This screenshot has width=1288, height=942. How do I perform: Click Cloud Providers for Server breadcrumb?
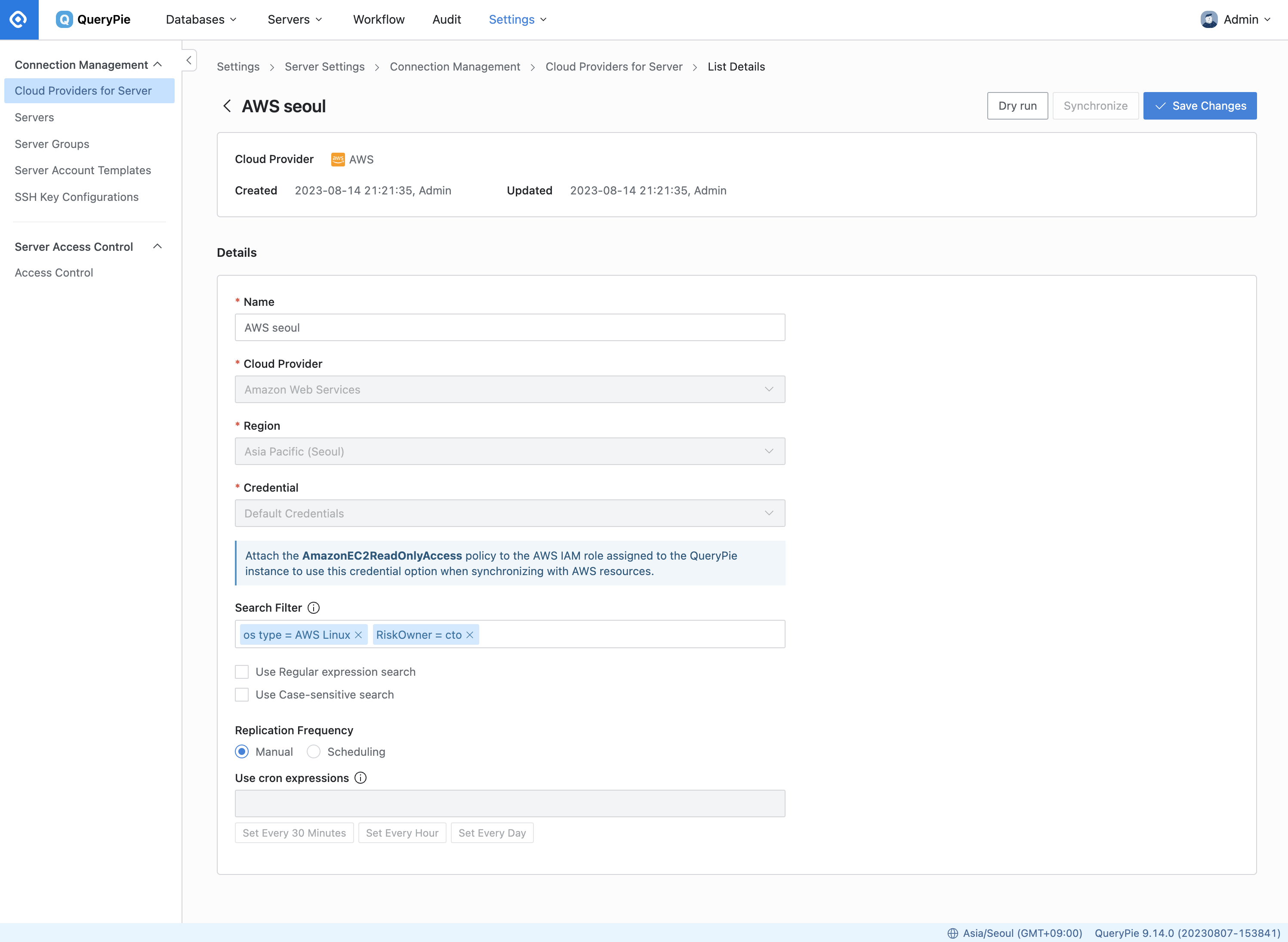[613, 67]
